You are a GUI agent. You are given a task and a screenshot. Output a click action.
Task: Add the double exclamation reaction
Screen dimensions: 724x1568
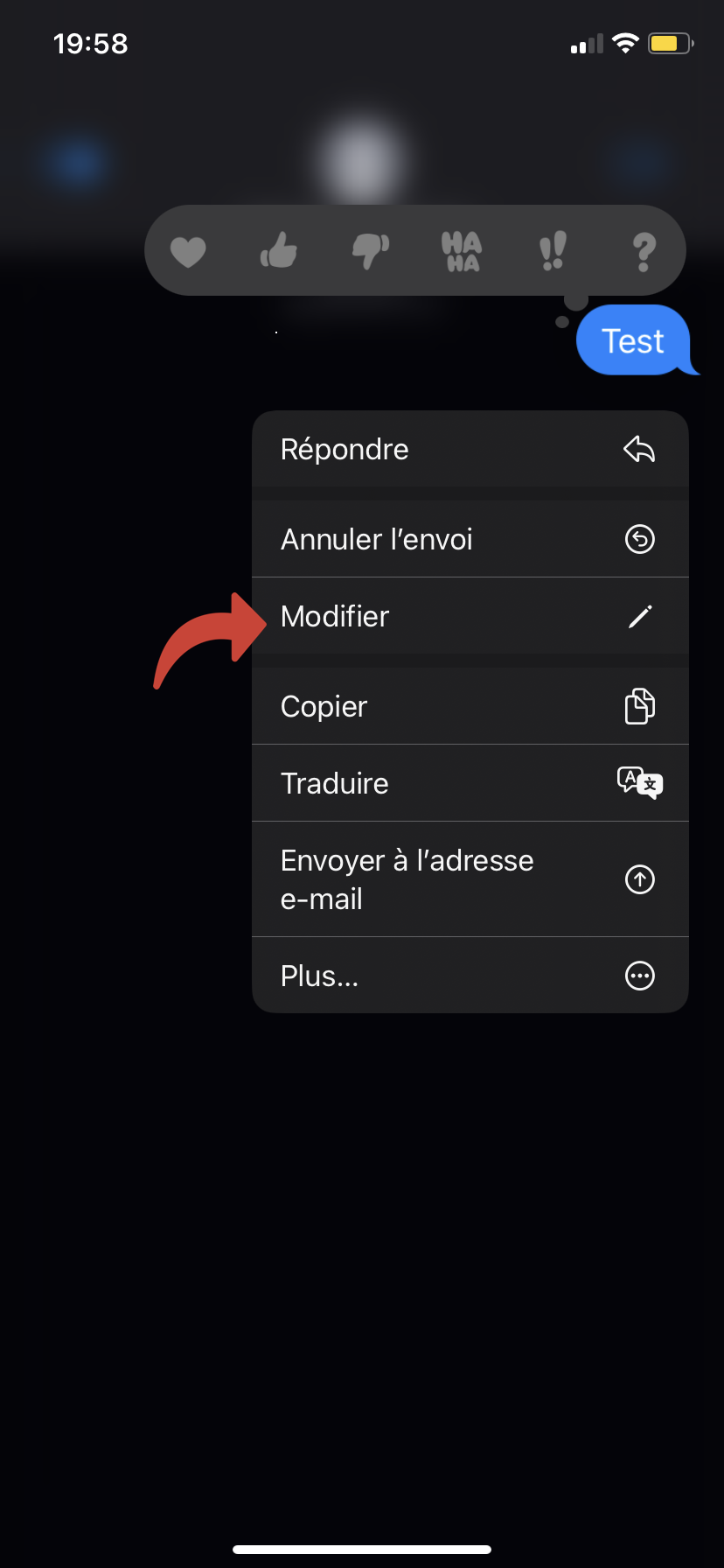pos(553,250)
